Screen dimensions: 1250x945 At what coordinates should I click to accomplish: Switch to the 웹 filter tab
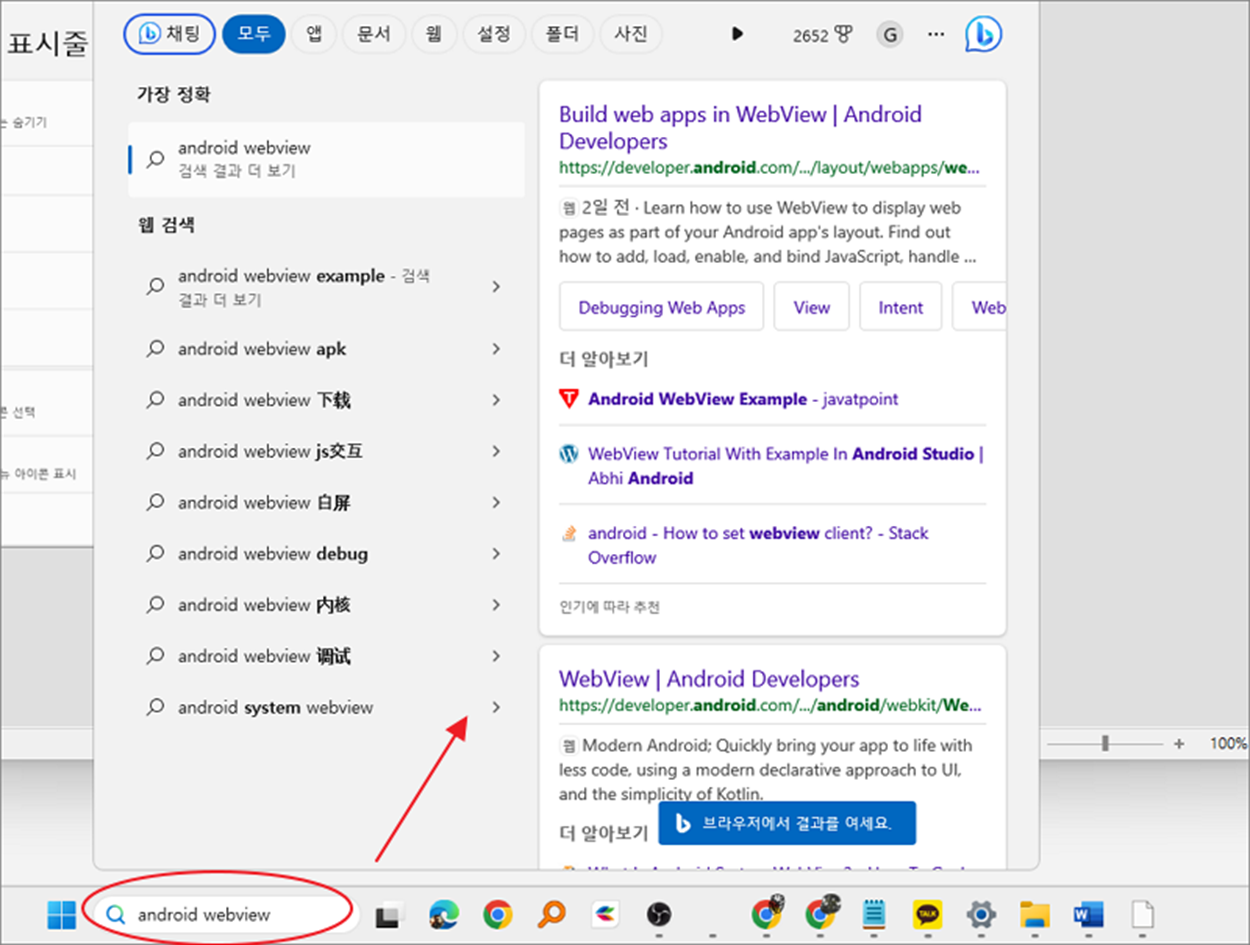(x=433, y=34)
